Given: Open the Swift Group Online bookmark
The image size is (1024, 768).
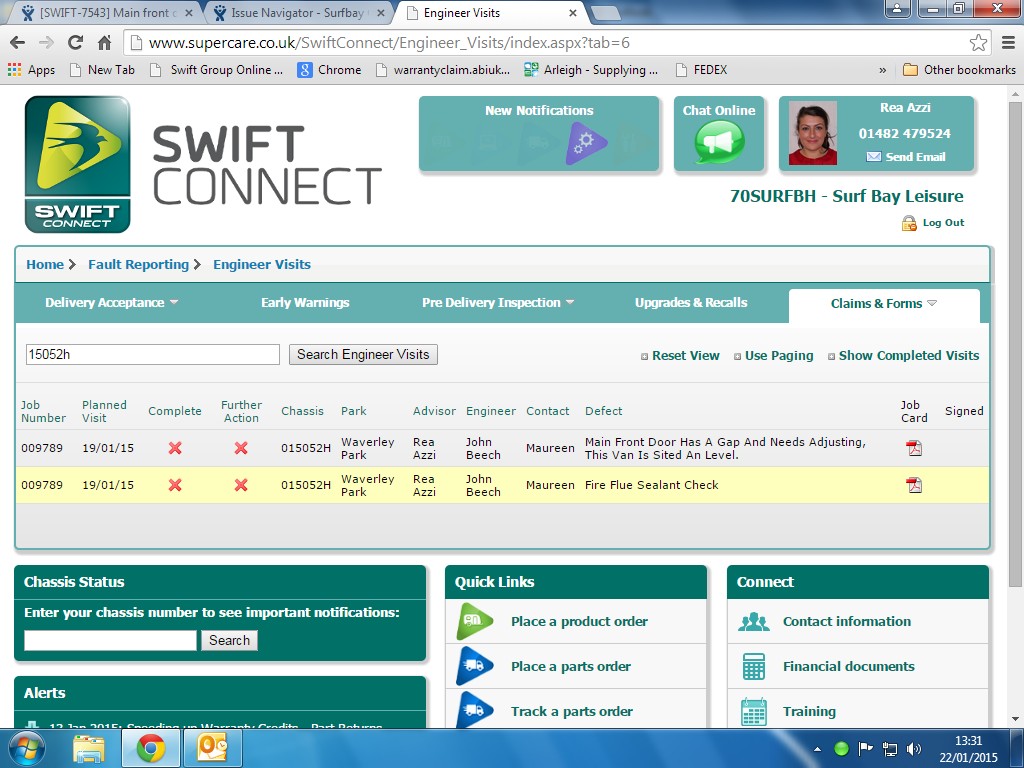Looking at the screenshot, I should [x=217, y=70].
